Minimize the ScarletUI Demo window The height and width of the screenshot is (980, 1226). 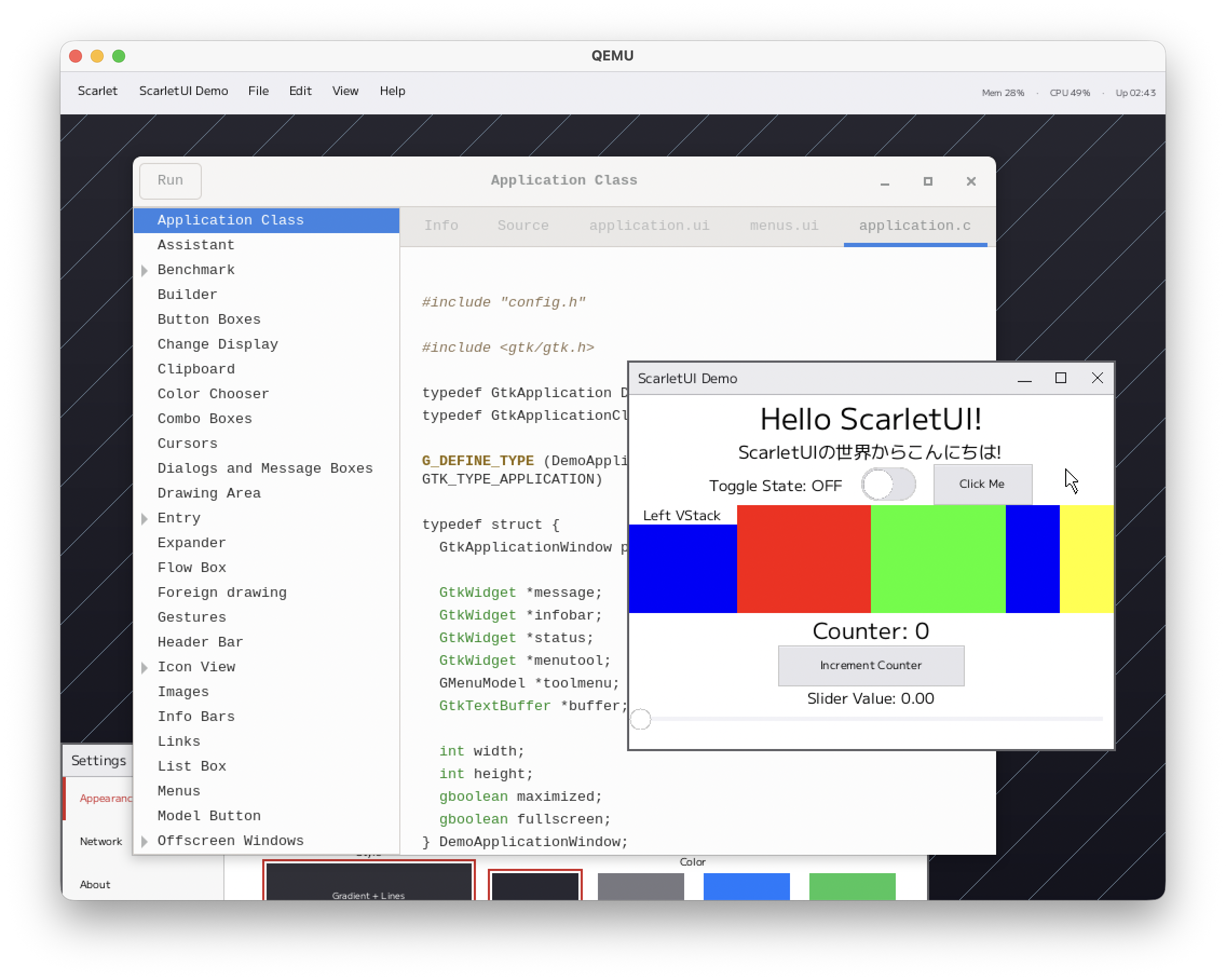pyautogui.click(x=1024, y=379)
